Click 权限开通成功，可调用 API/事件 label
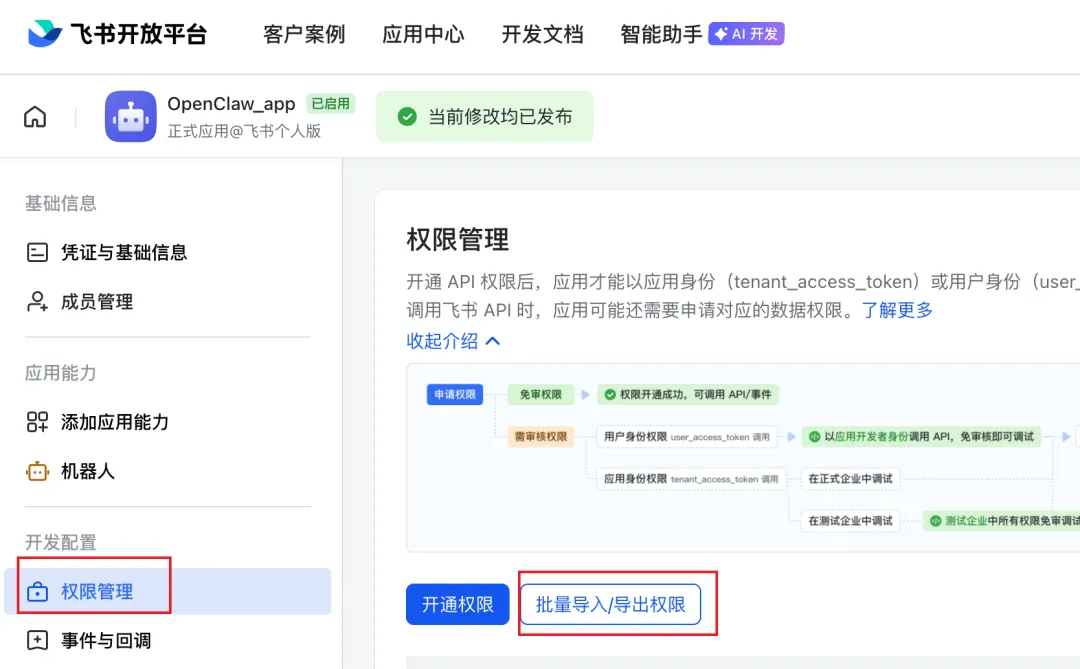1080x669 pixels. [x=687, y=395]
